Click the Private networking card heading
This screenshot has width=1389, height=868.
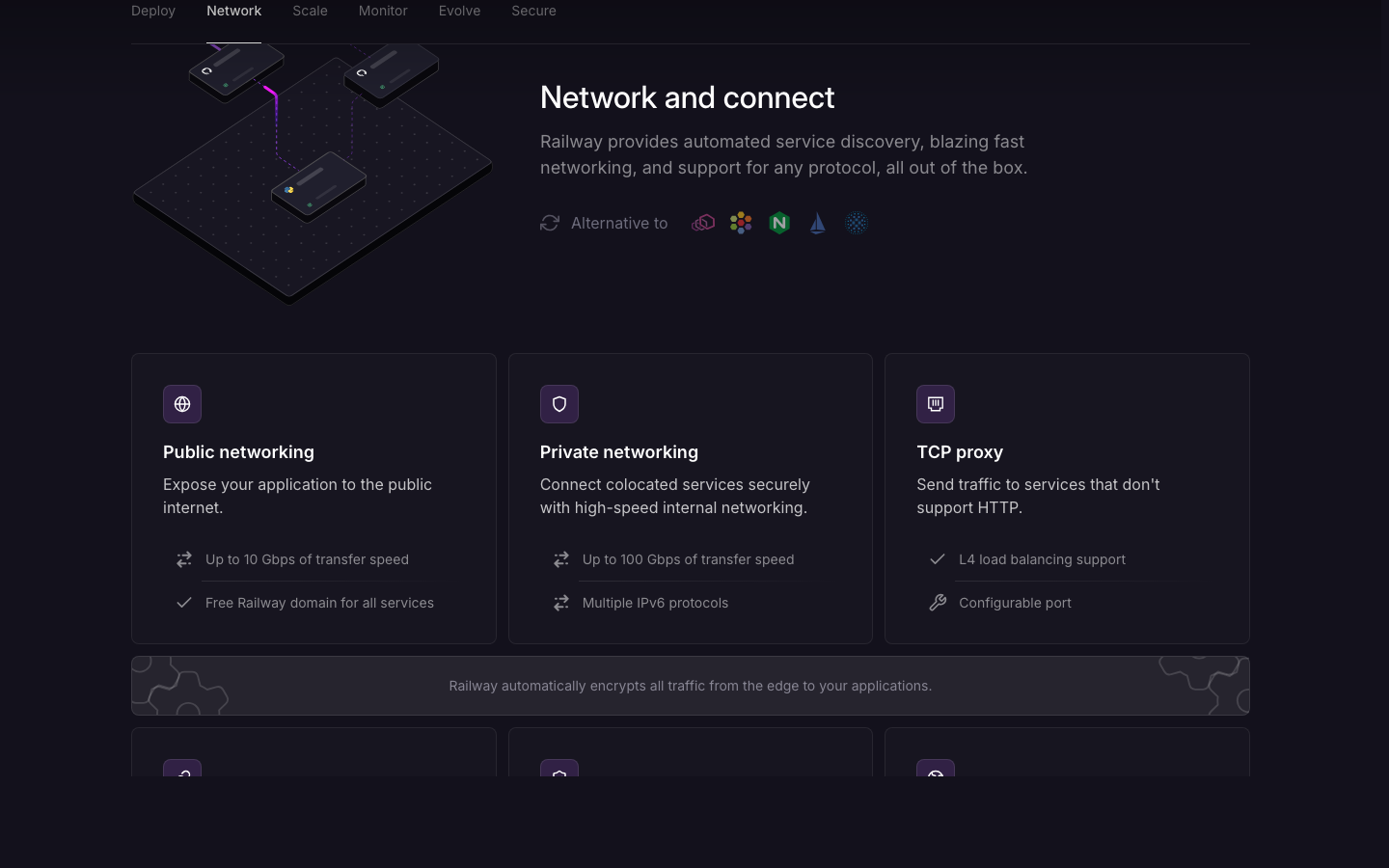619,452
